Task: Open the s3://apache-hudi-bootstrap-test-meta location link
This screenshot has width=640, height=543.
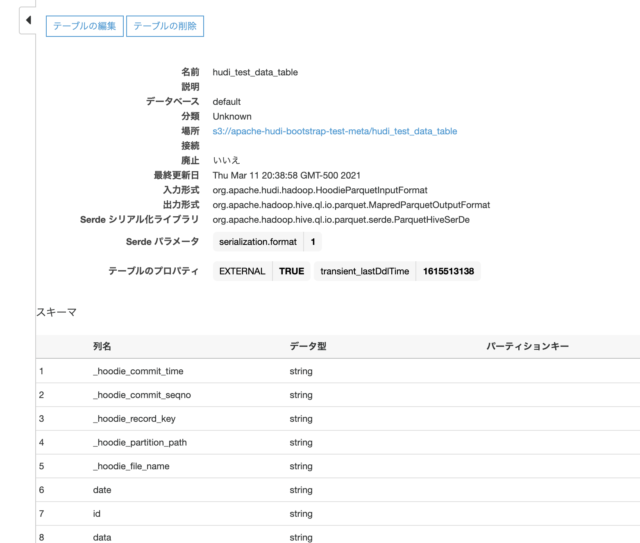Action: (335, 131)
